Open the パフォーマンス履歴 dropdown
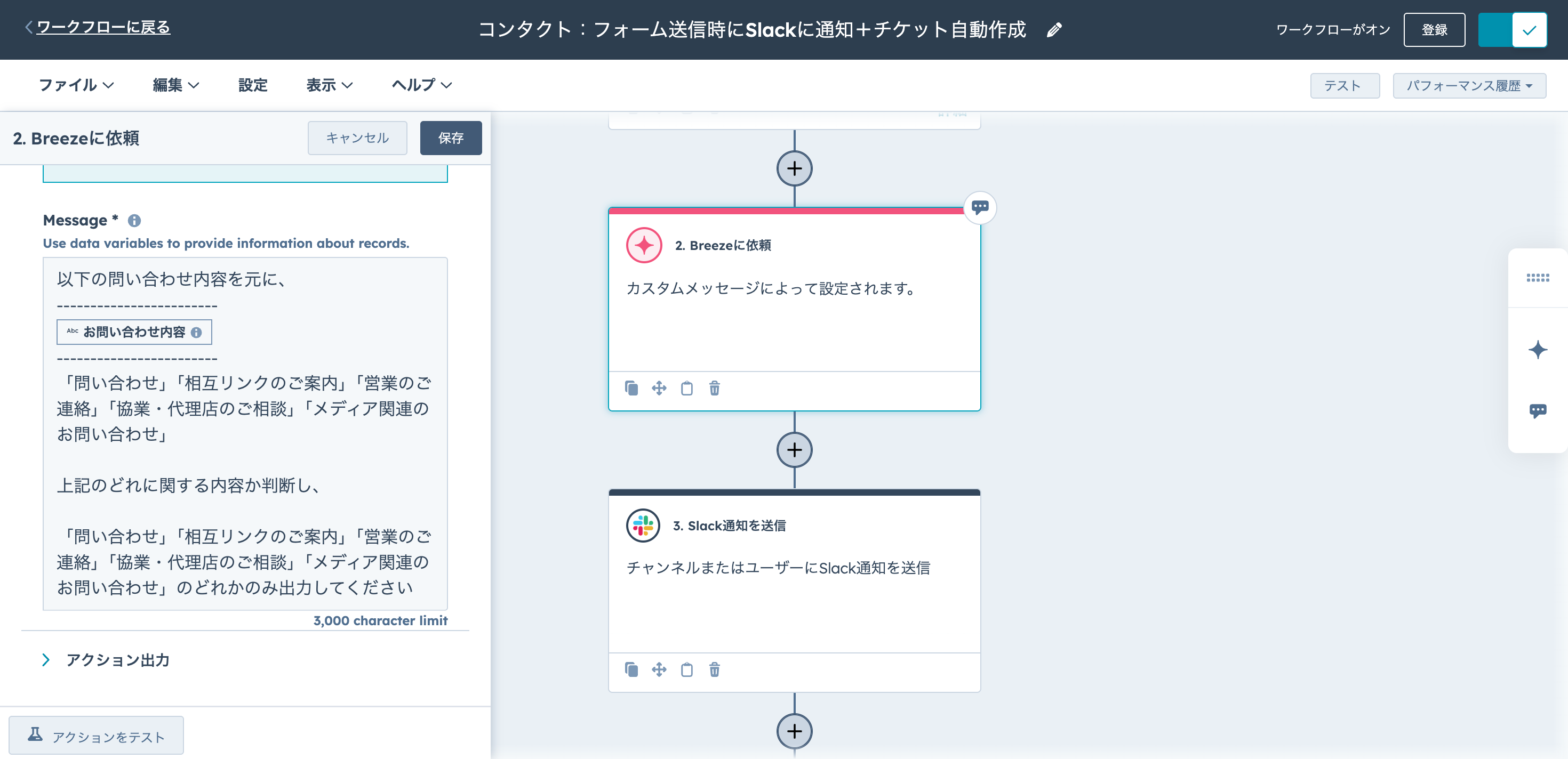The height and width of the screenshot is (759, 1568). coord(1469,86)
